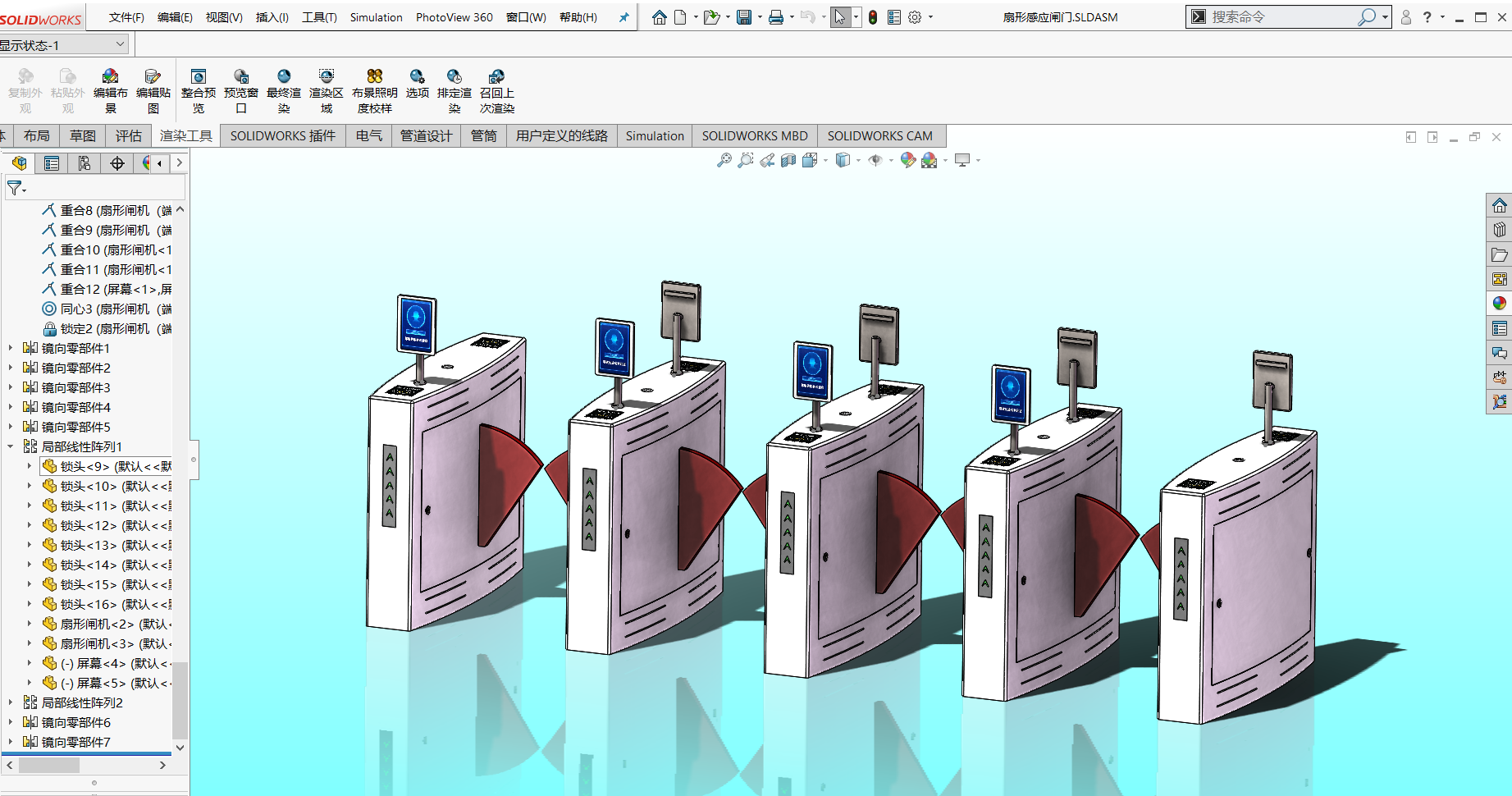The height and width of the screenshot is (796, 1512).
Task: Open File Explorer folder icon in task pane
Action: click(x=1500, y=254)
